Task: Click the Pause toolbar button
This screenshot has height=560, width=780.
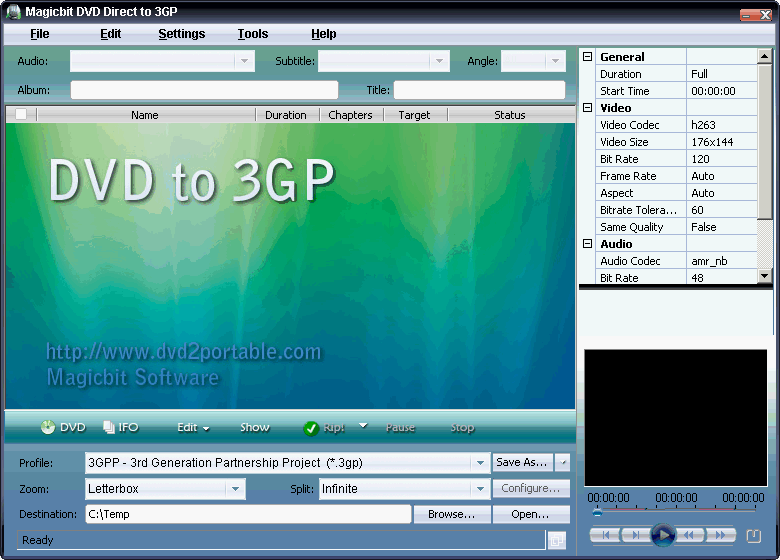Action: click(x=400, y=428)
